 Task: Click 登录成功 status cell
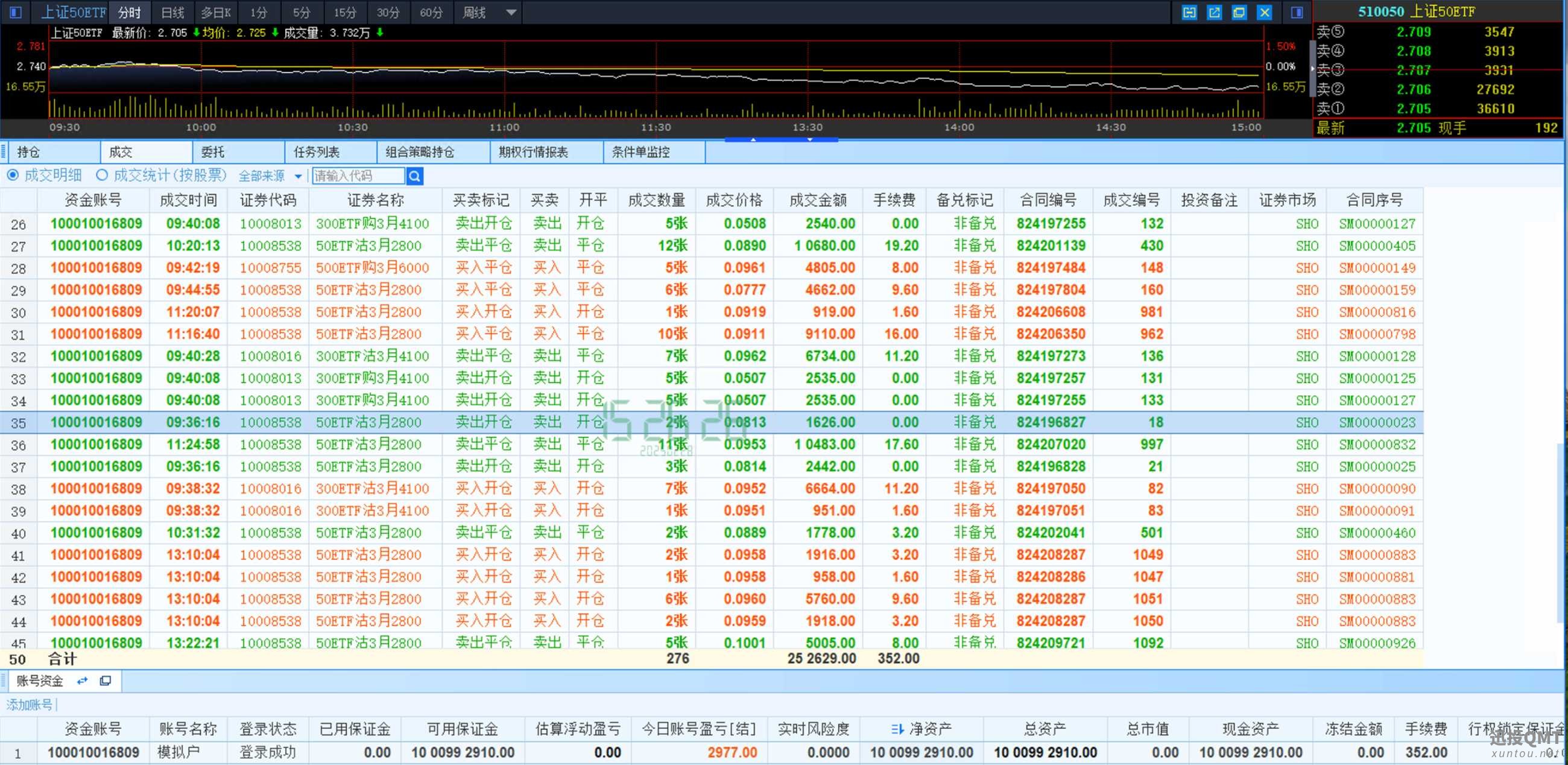click(x=268, y=753)
